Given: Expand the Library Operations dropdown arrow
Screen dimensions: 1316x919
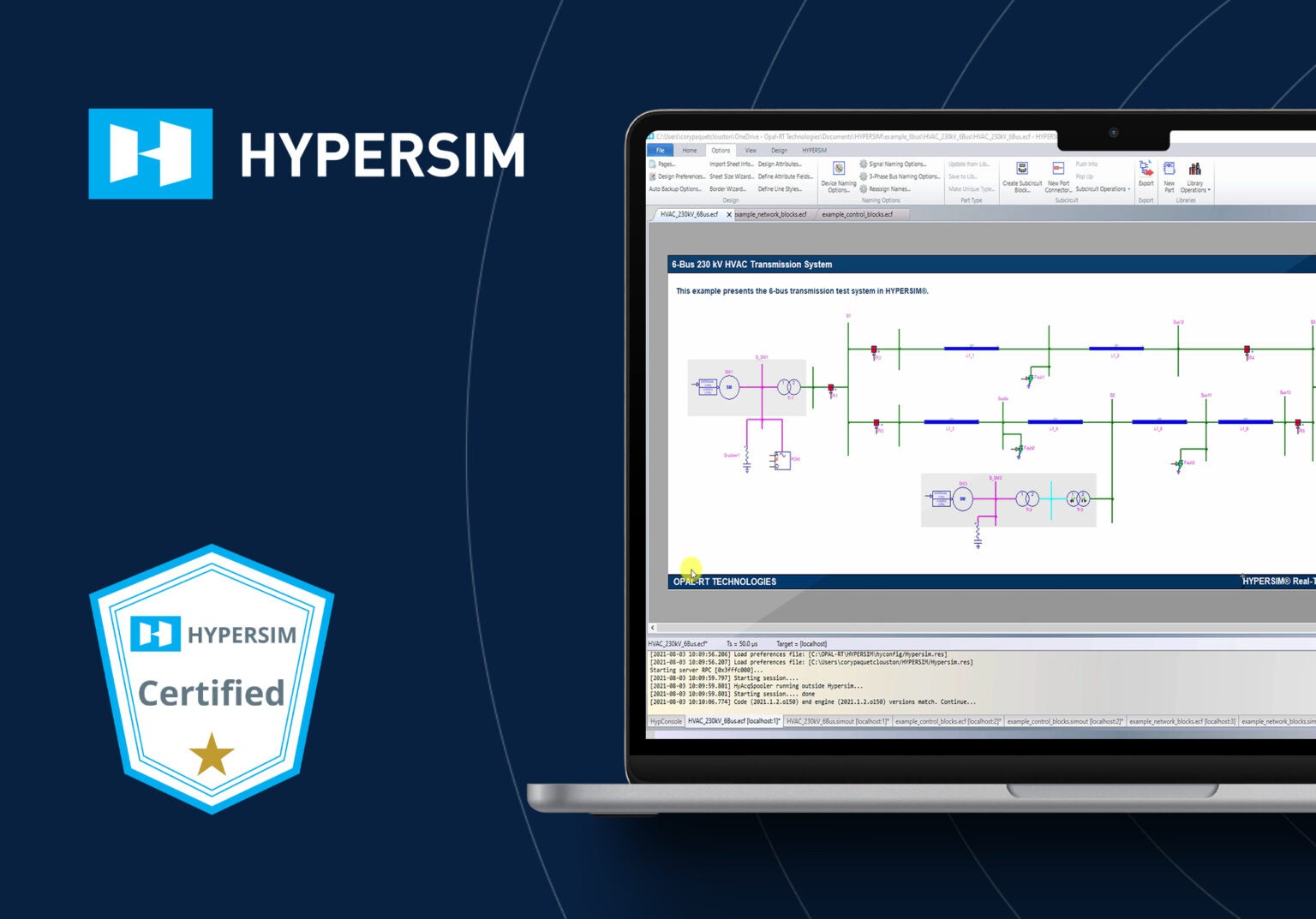Looking at the screenshot, I should coord(1208,190).
